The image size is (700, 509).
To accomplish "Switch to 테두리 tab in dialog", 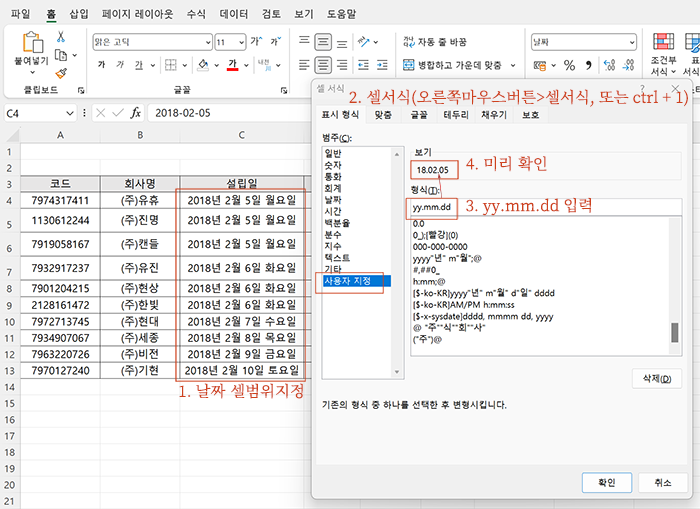I will point(456,115).
